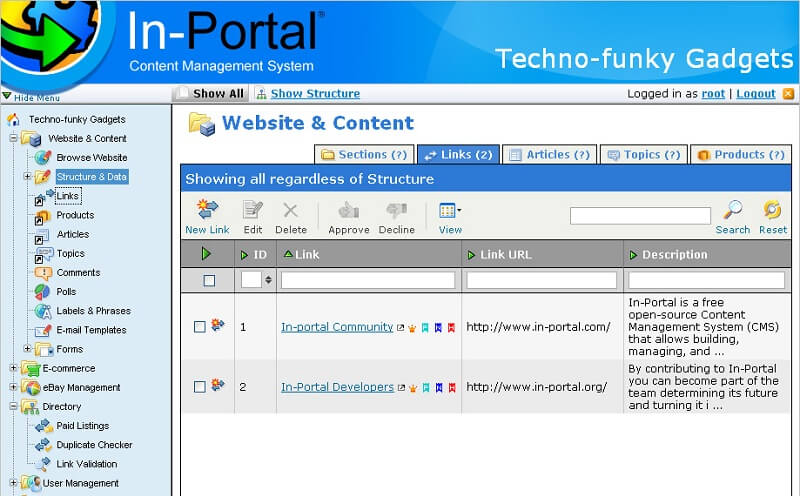
Task: Click the Link URL filter field
Action: (541, 280)
